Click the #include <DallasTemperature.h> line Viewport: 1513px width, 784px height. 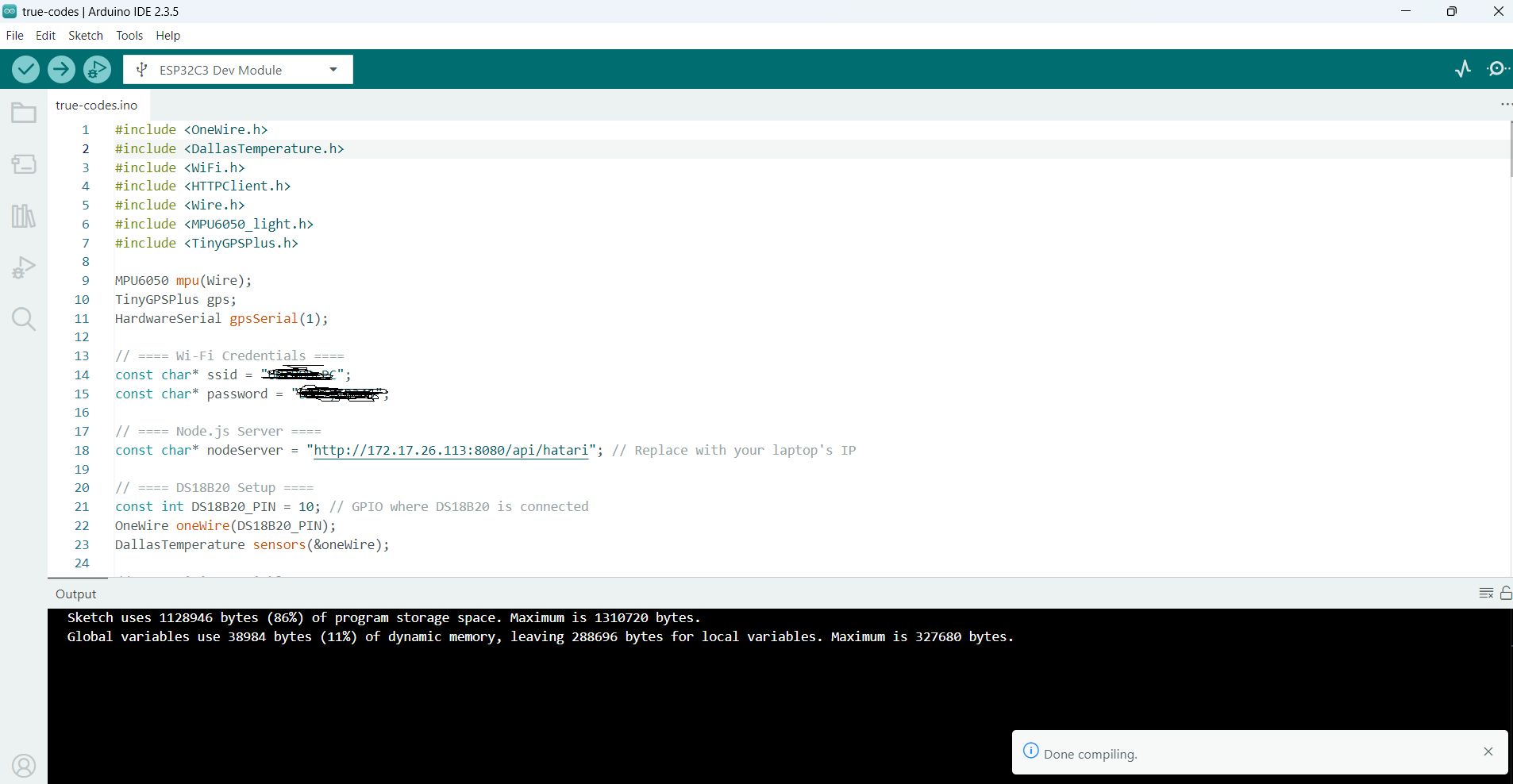click(229, 148)
